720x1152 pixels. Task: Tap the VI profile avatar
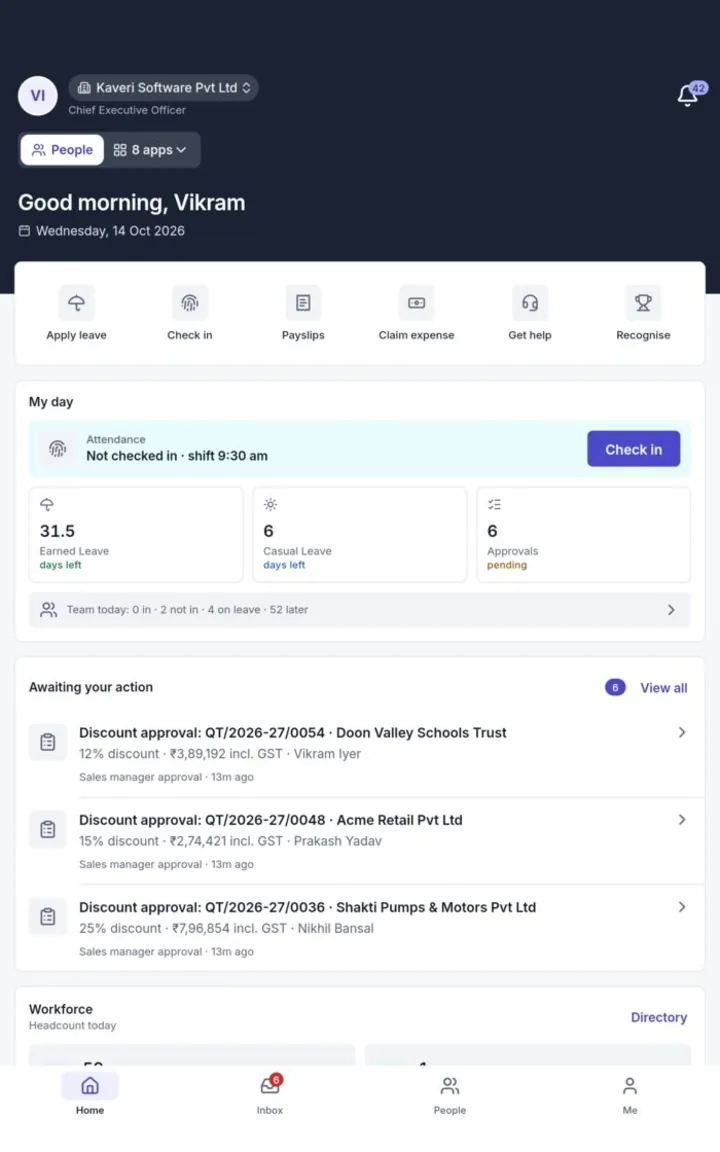pos(37,96)
